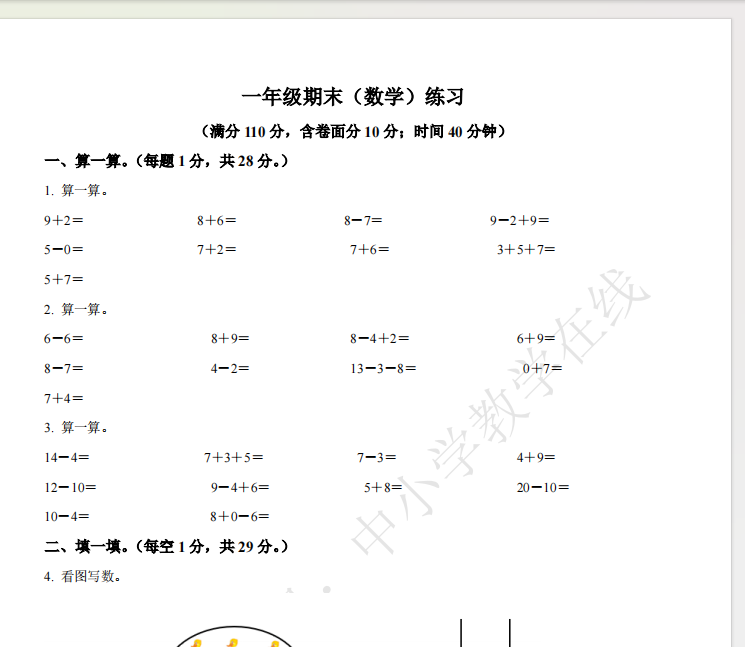Click question label 4. 看图写数。
Viewport: 745px width, 647px height.
tap(82, 576)
